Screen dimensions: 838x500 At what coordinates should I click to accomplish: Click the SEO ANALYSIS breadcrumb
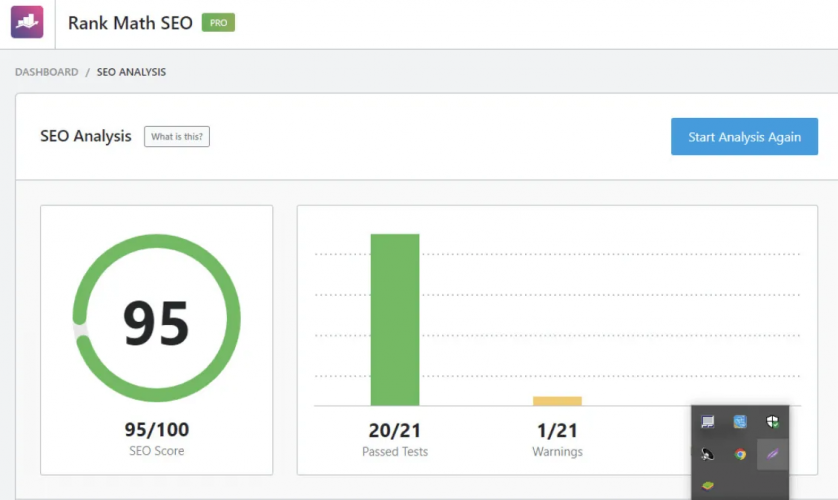click(x=131, y=72)
